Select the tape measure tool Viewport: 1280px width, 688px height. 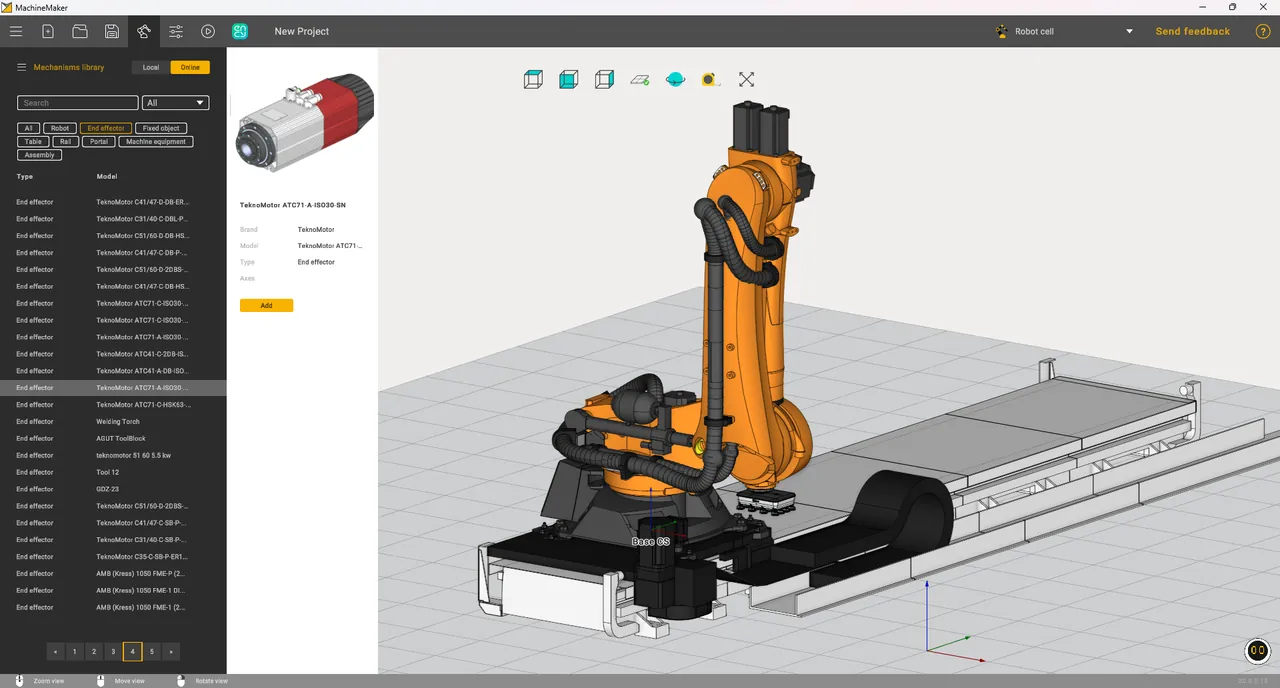click(x=710, y=79)
